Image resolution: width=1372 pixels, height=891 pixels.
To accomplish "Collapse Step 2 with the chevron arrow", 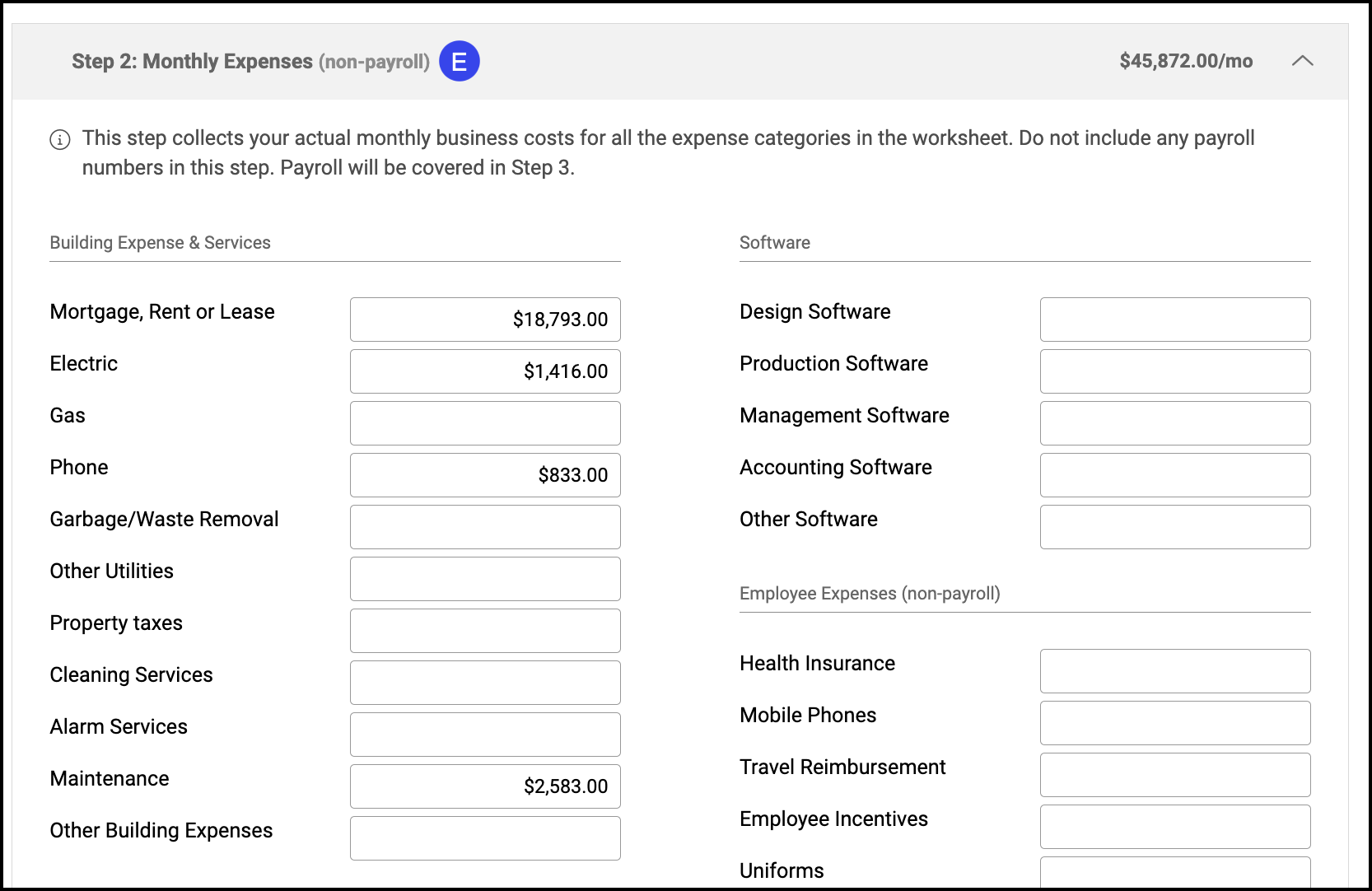I will coord(1302,61).
